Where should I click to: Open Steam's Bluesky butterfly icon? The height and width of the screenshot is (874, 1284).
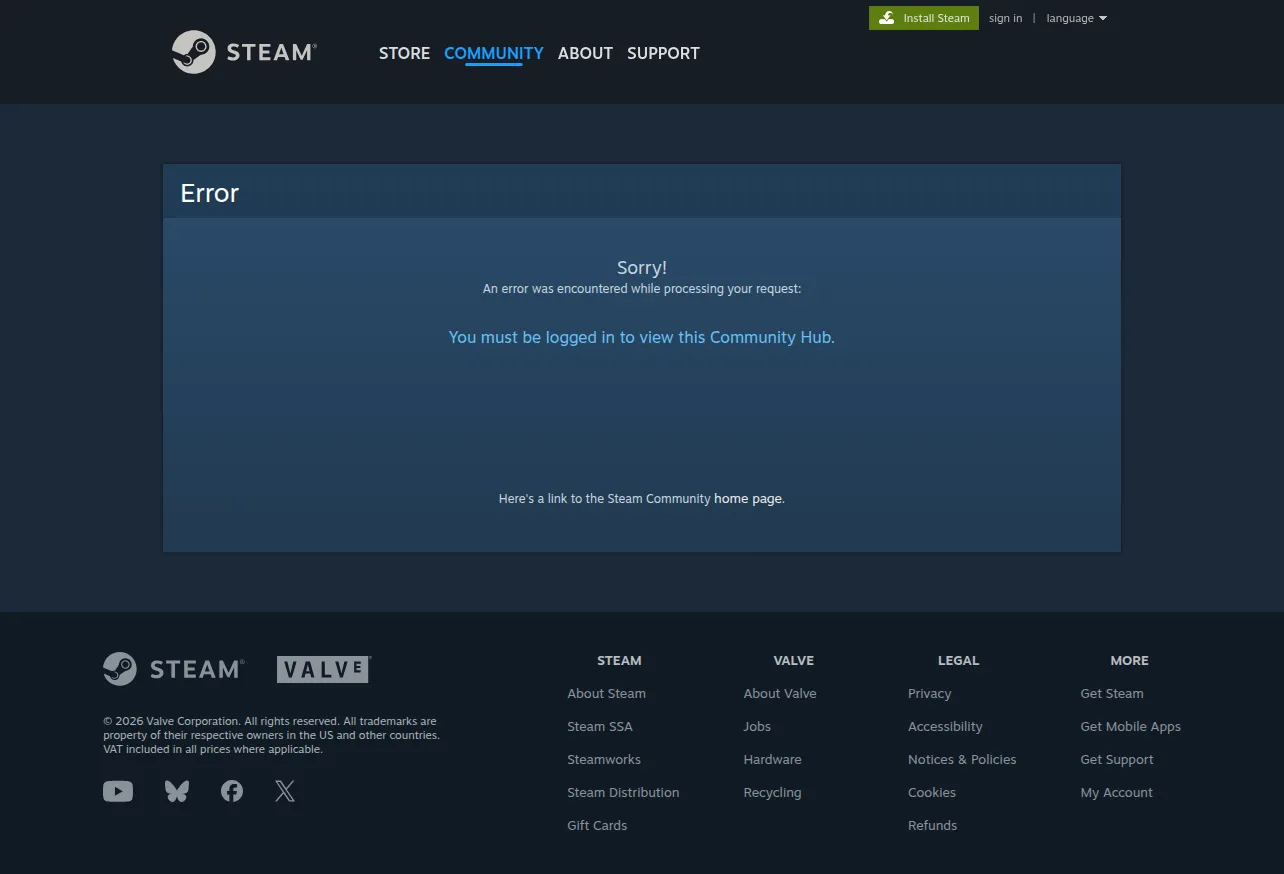[177, 791]
